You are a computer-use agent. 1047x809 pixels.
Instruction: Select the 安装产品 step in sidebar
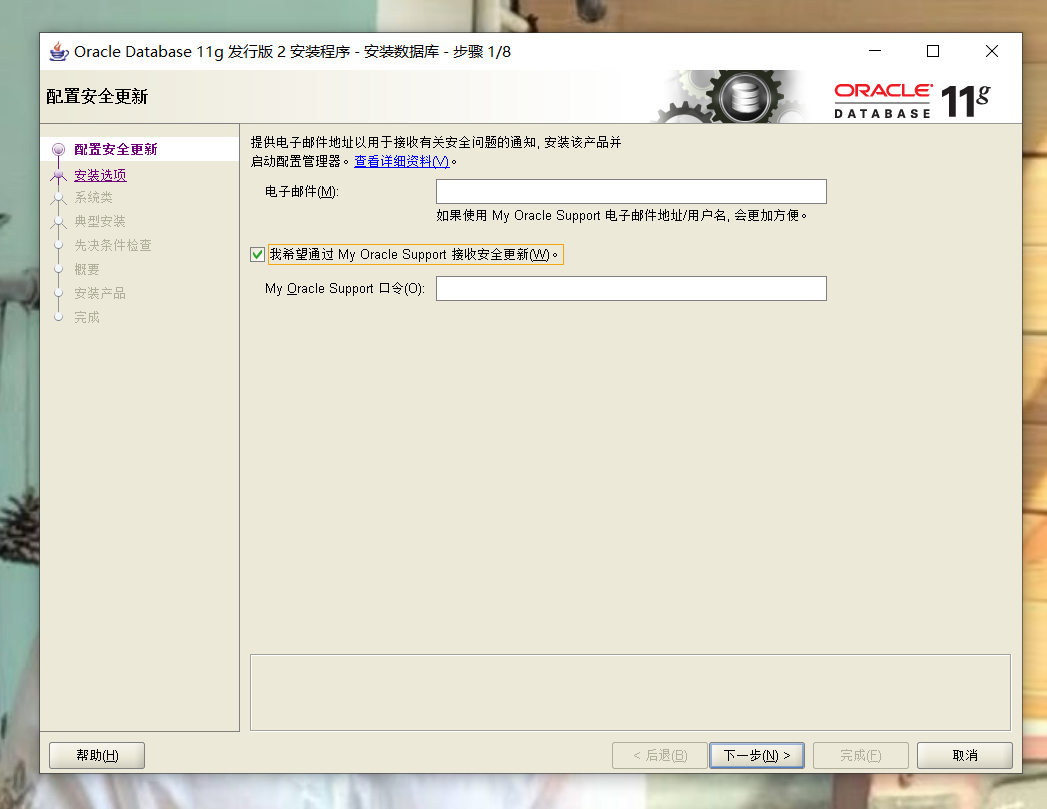100,293
